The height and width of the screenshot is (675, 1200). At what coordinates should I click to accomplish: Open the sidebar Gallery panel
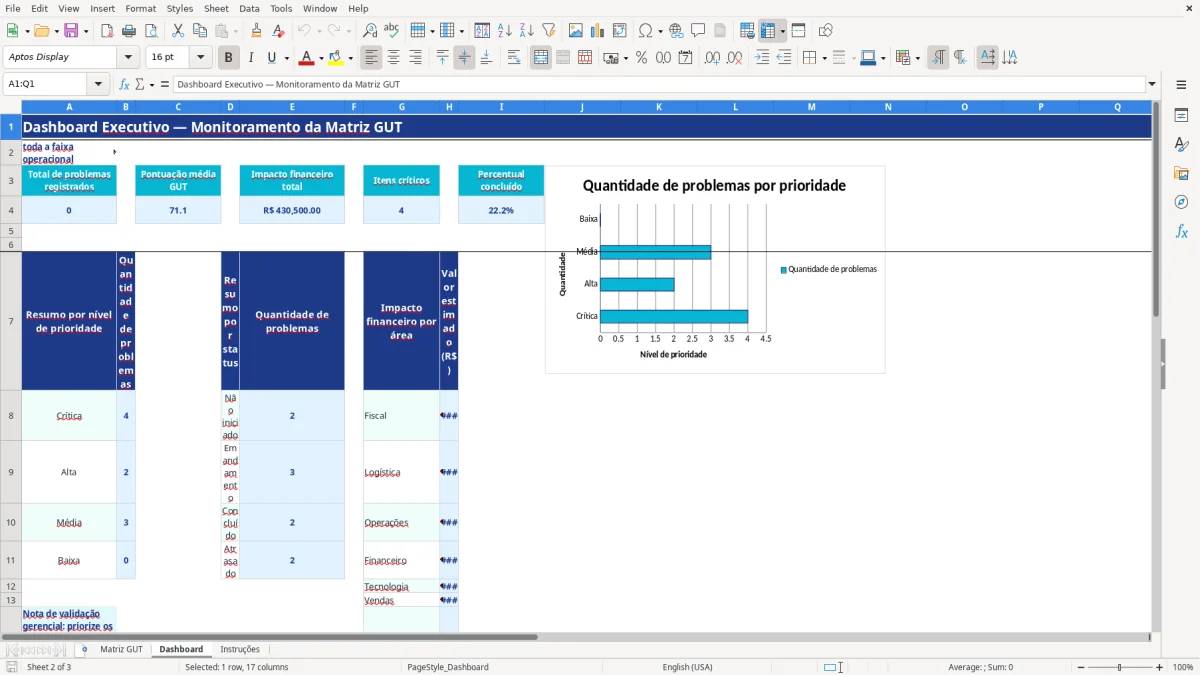click(1181, 173)
